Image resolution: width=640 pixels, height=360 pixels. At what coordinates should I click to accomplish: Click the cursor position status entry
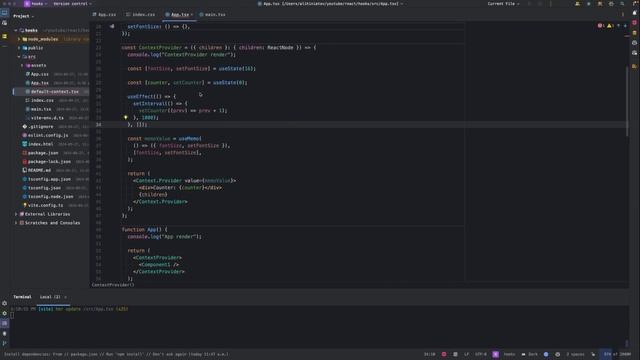[429, 354]
